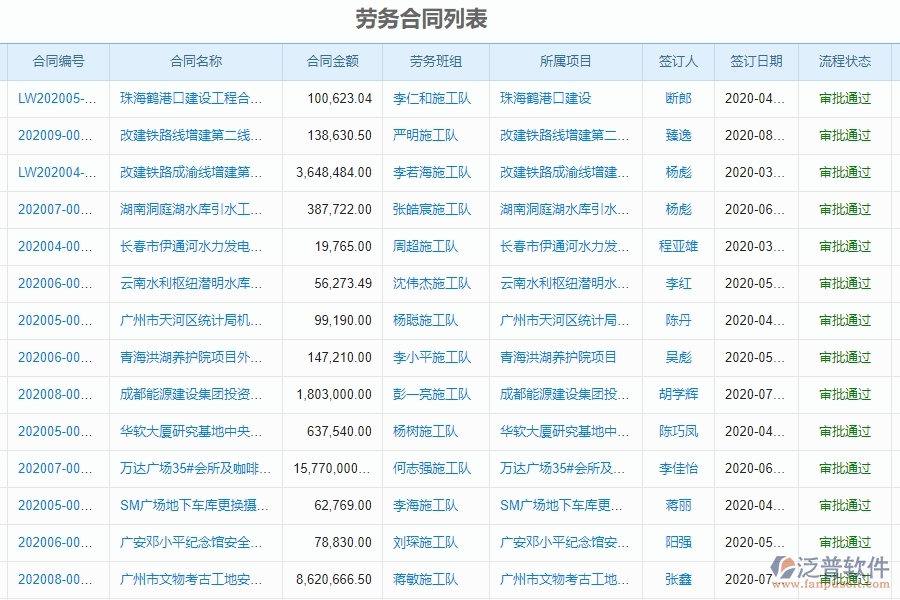The height and width of the screenshot is (600, 900).
Task: Open contract number LW202005 in the first row
Action: click(x=55, y=98)
